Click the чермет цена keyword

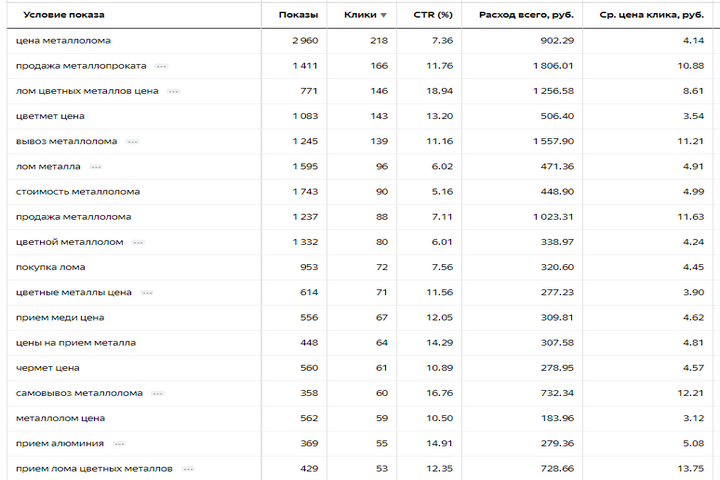pos(48,368)
